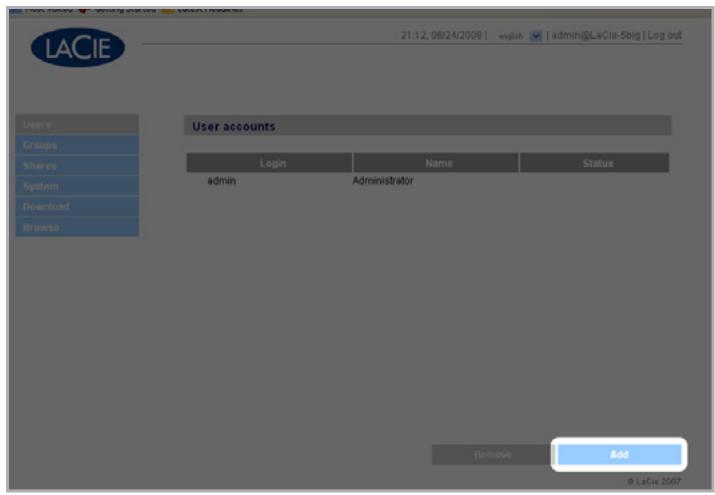Open the Browse menu item

77,227
